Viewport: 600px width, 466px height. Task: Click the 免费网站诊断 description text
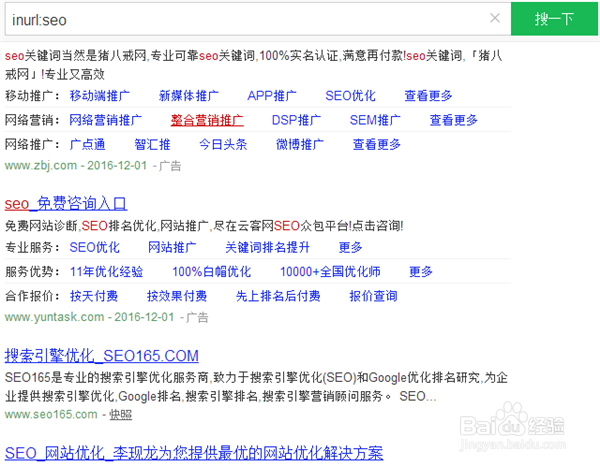pyautogui.click(x=204, y=226)
